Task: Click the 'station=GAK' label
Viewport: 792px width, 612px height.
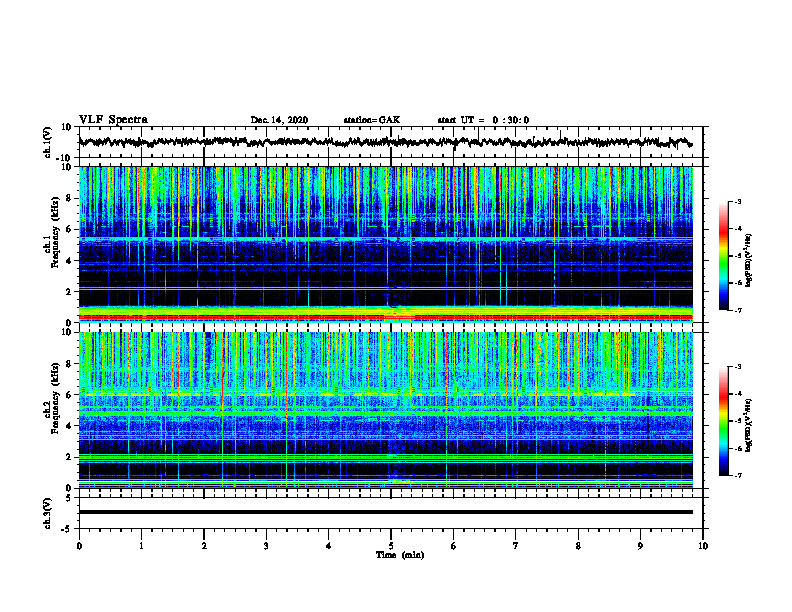Action: (x=372, y=120)
